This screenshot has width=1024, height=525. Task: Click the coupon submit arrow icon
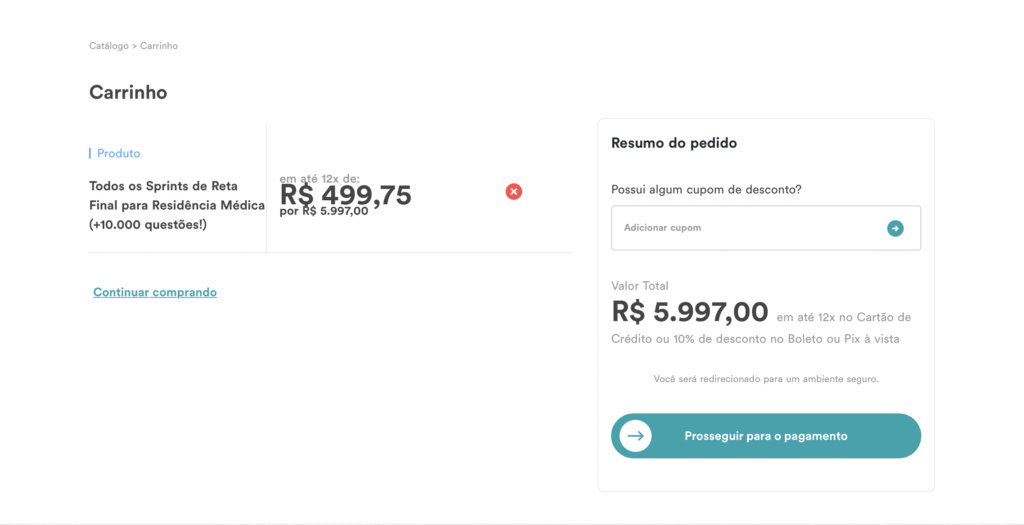895,228
